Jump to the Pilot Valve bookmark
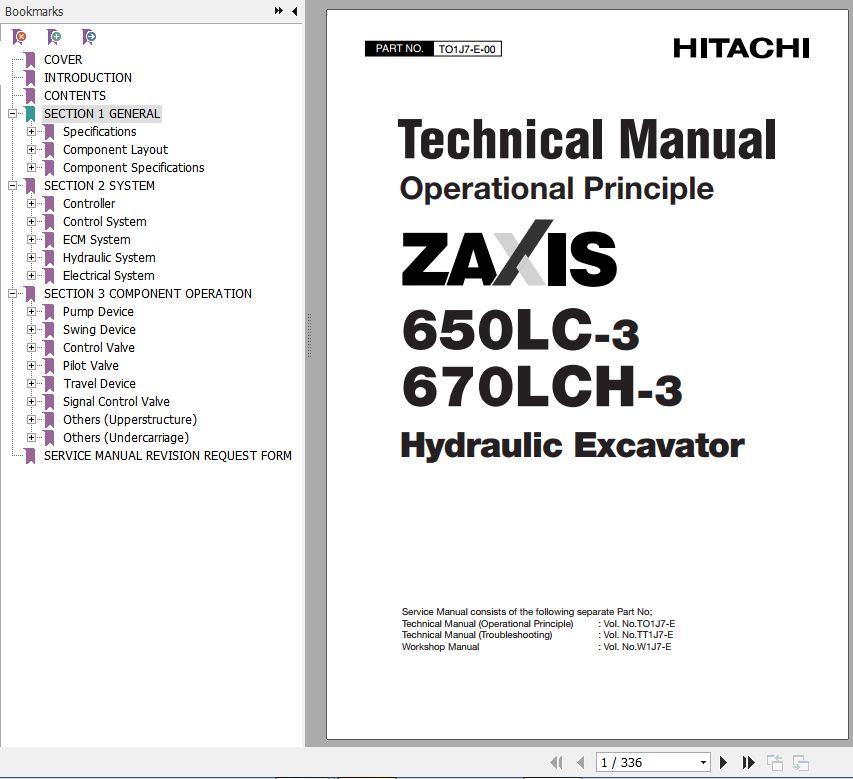853x779 pixels. click(90, 366)
